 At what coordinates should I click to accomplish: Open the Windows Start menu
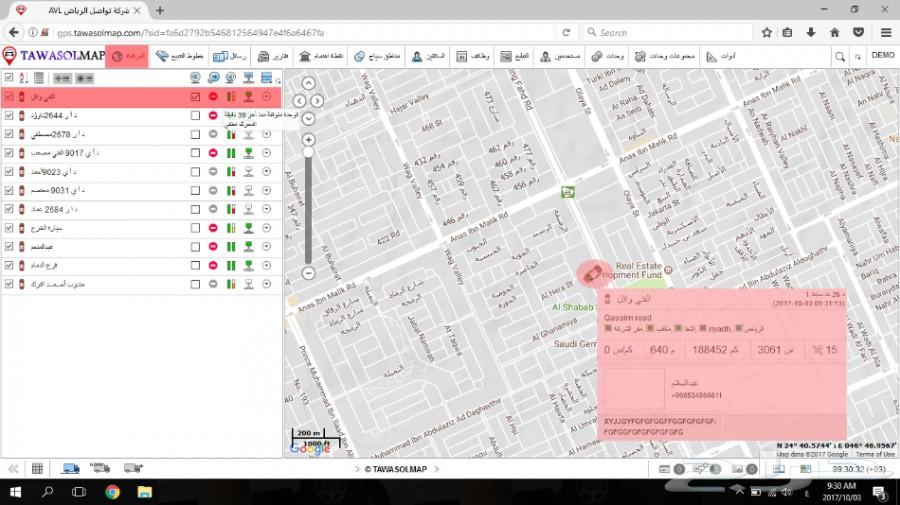tap(15, 492)
